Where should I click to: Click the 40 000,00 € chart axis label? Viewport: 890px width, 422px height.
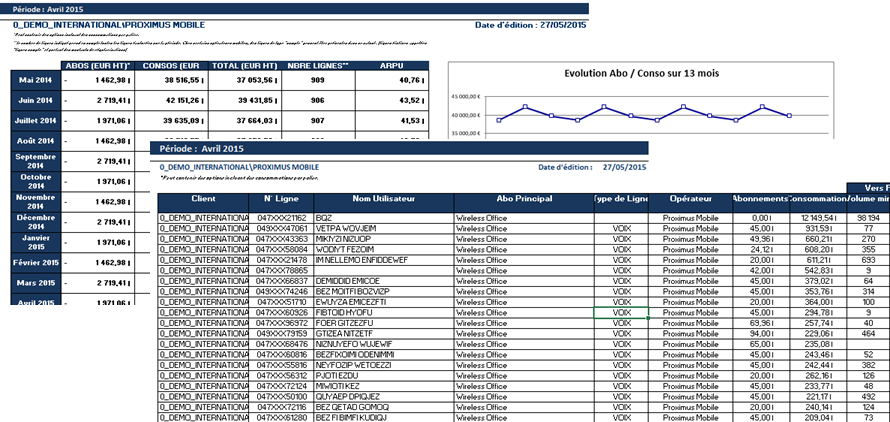(466, 115)
